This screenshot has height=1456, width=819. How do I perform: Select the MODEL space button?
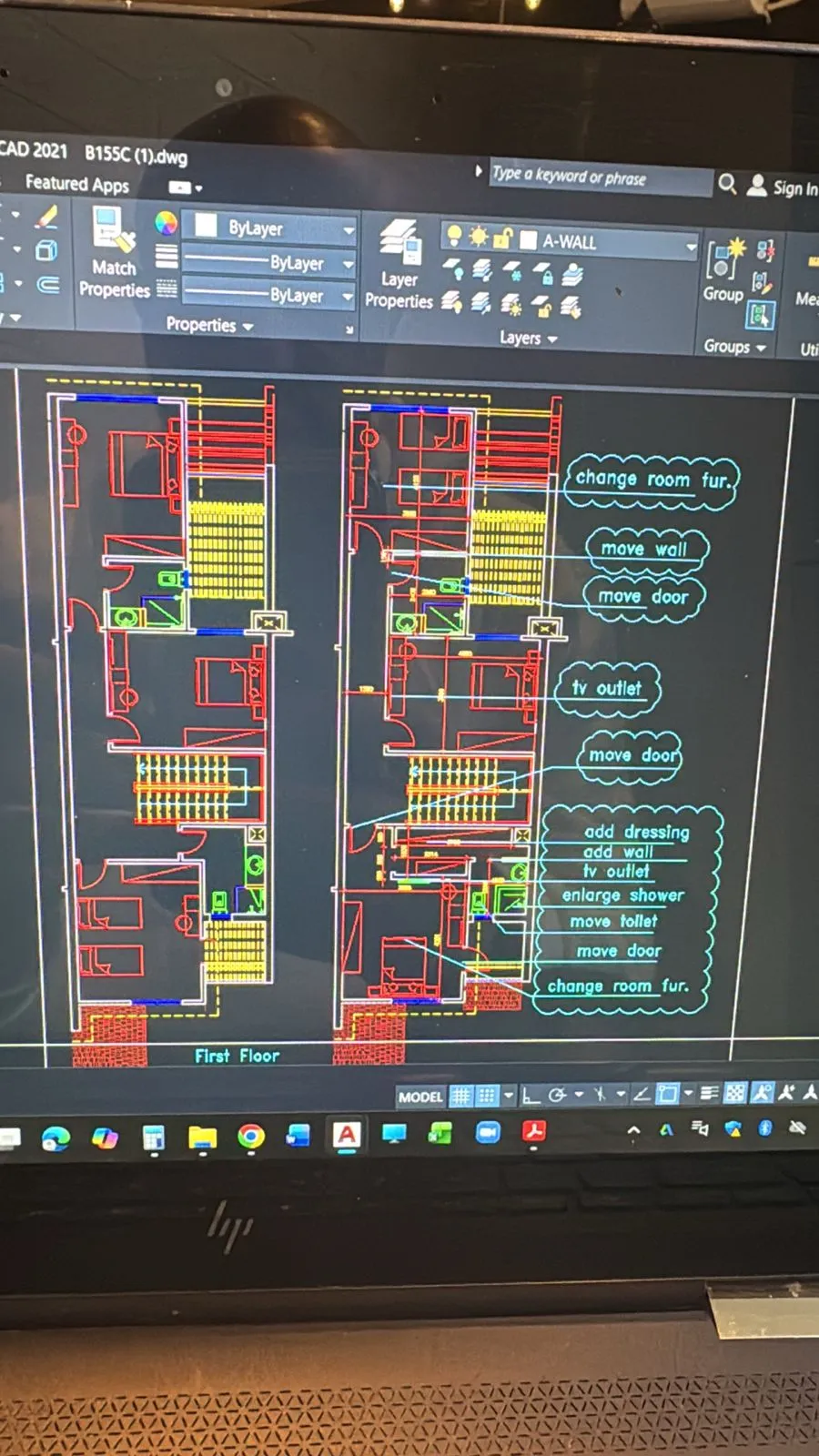420,1097
